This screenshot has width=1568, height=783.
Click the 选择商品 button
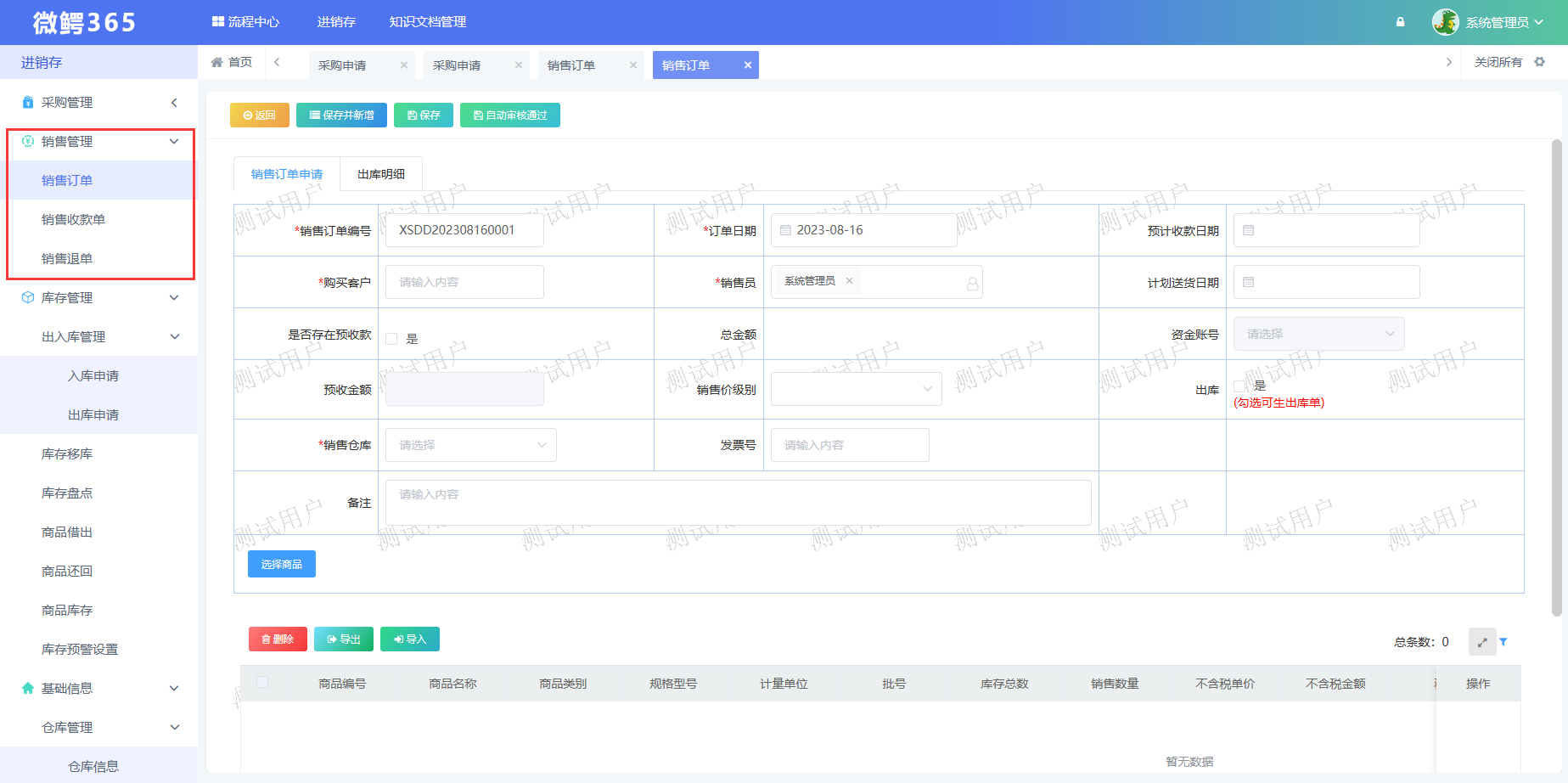[x=282, y=564]
